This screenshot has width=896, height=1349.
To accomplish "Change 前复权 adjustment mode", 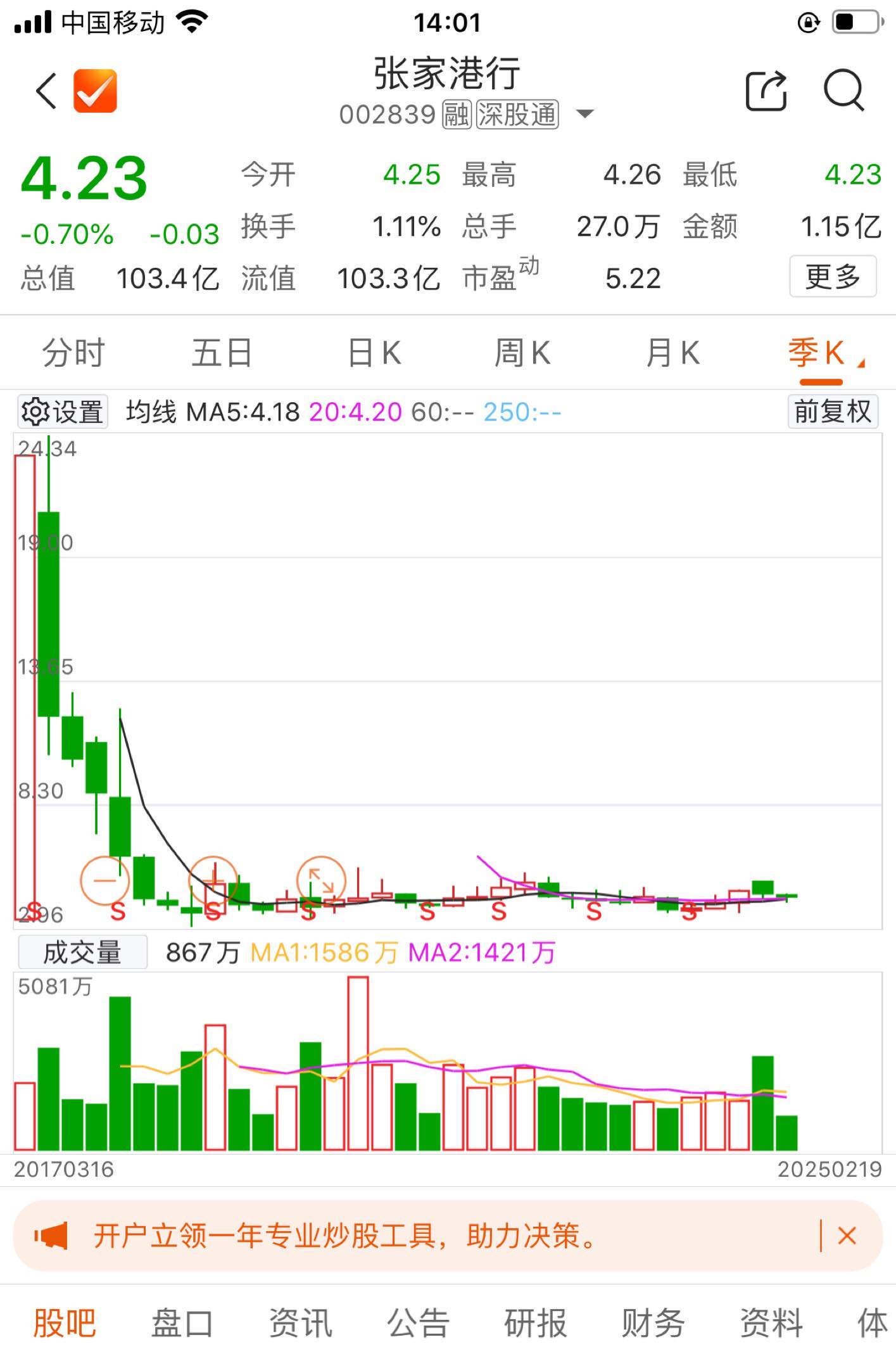I will coord(833,412).
